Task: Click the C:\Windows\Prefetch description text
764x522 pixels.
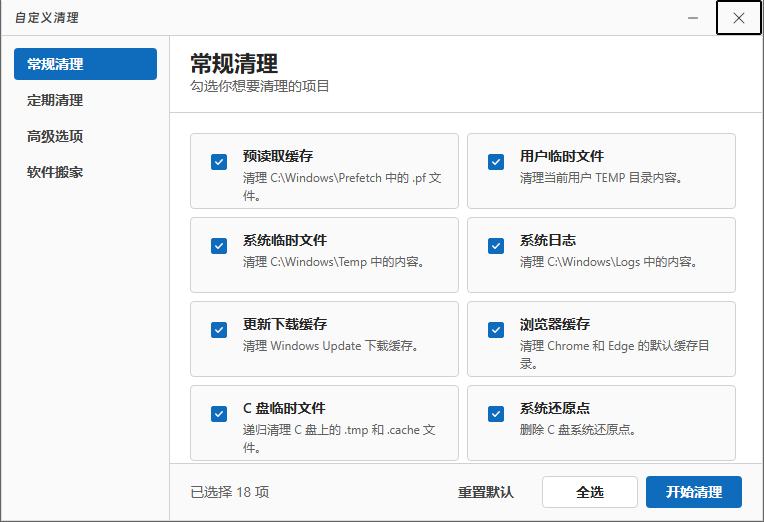Action: click(x=342, y=187)
